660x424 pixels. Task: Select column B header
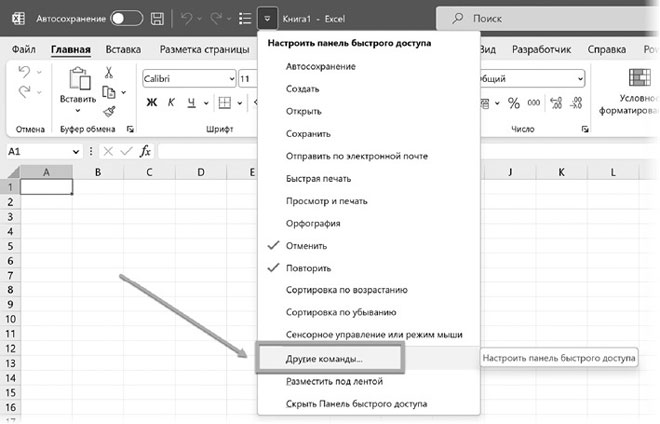click(97, 172)
